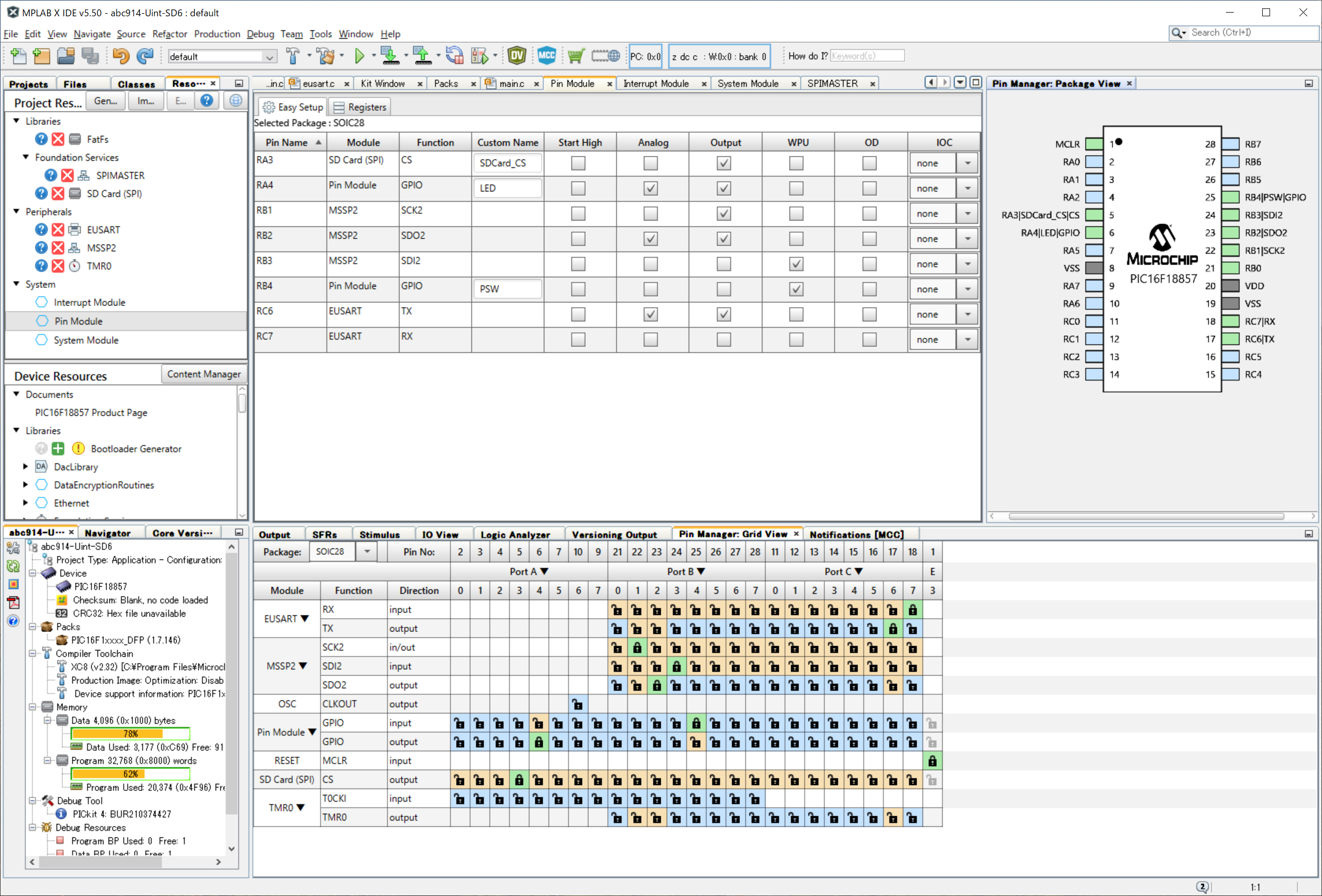The height and width of the screenshot is (896, 1322).
Task: Click the New File toolbar icon
Action: coord(18,56)
